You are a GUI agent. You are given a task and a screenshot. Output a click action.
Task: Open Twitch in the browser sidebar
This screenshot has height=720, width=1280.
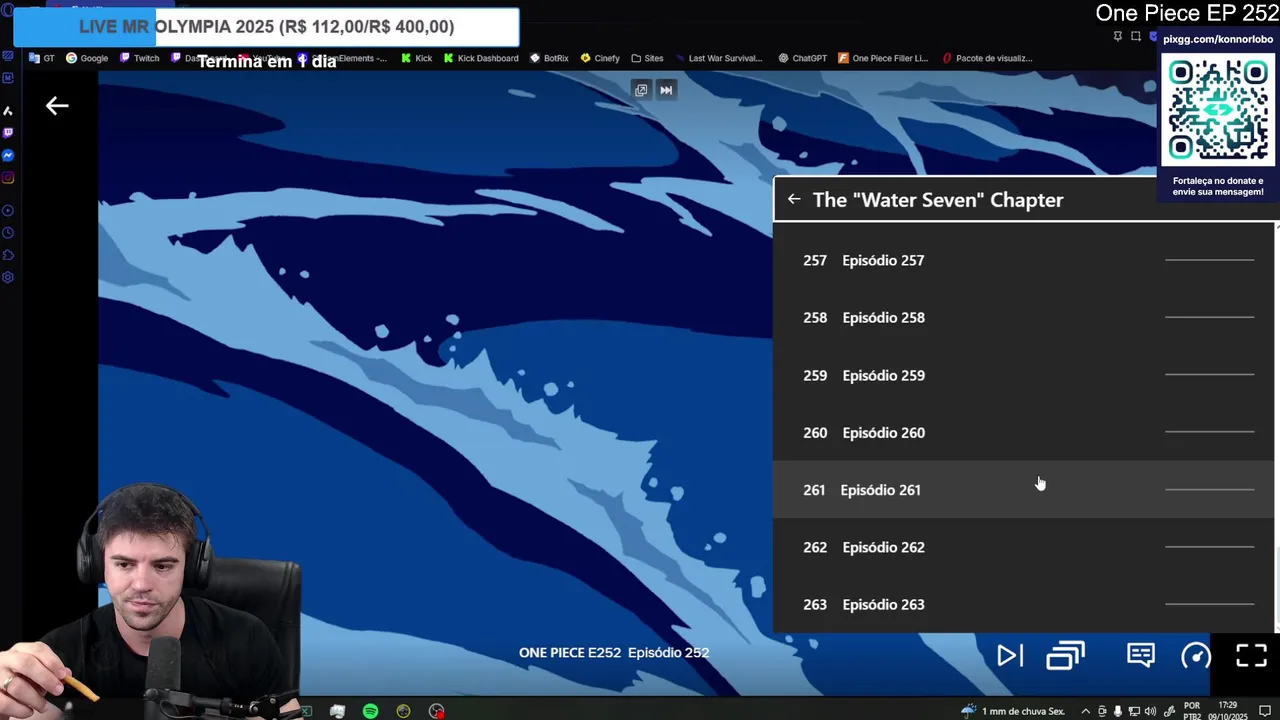[8, 133]
